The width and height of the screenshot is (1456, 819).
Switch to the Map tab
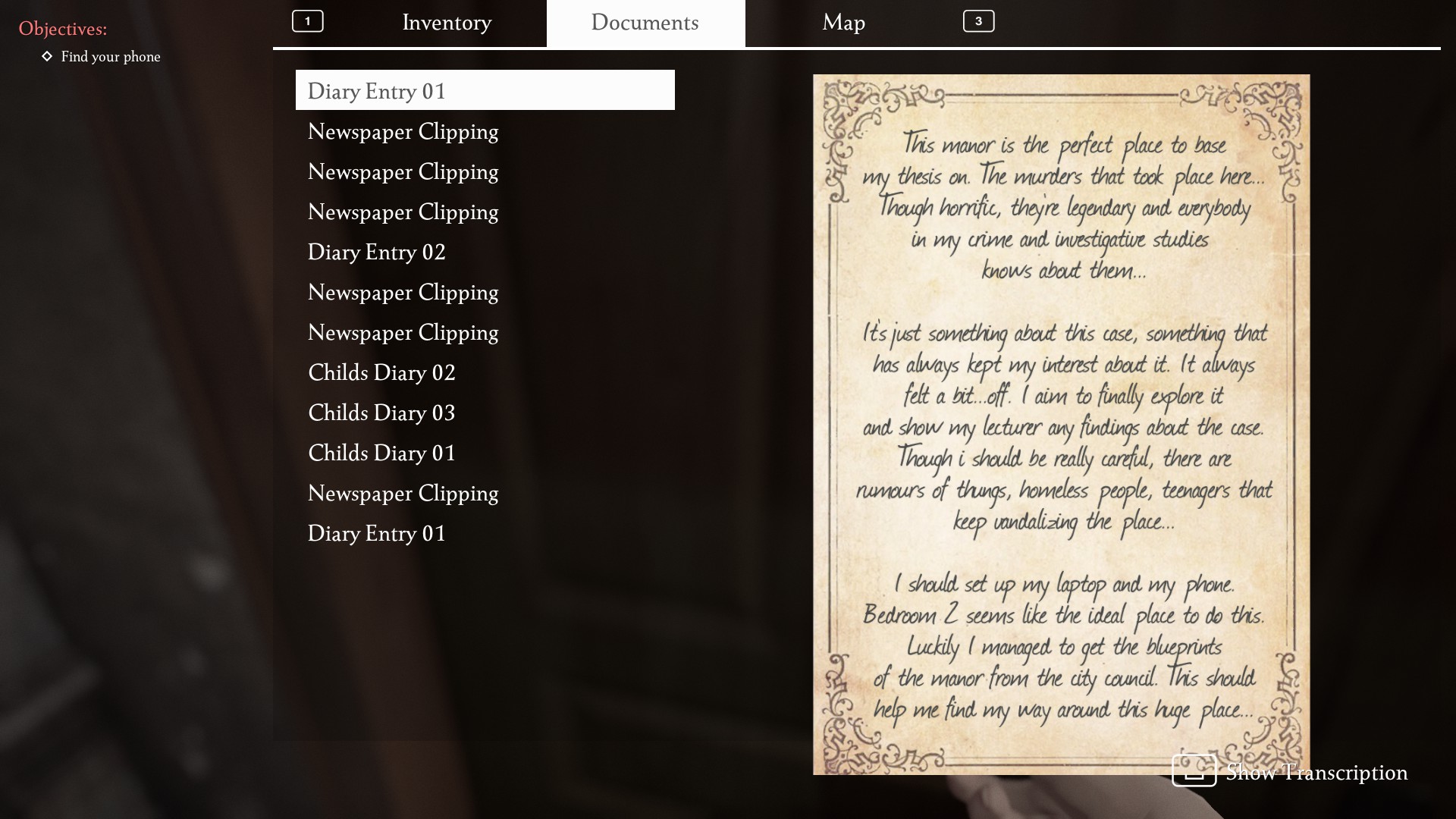pyautogui.click(x=843, y=23)
